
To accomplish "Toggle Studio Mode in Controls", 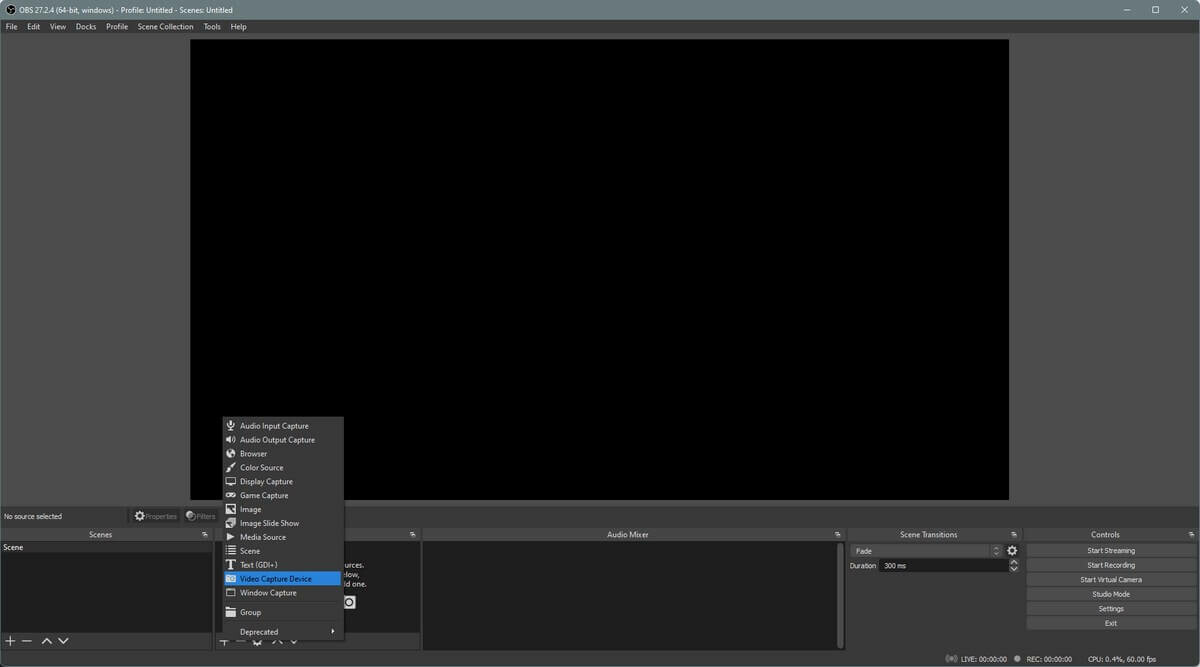I will (x=1110, y=594).
